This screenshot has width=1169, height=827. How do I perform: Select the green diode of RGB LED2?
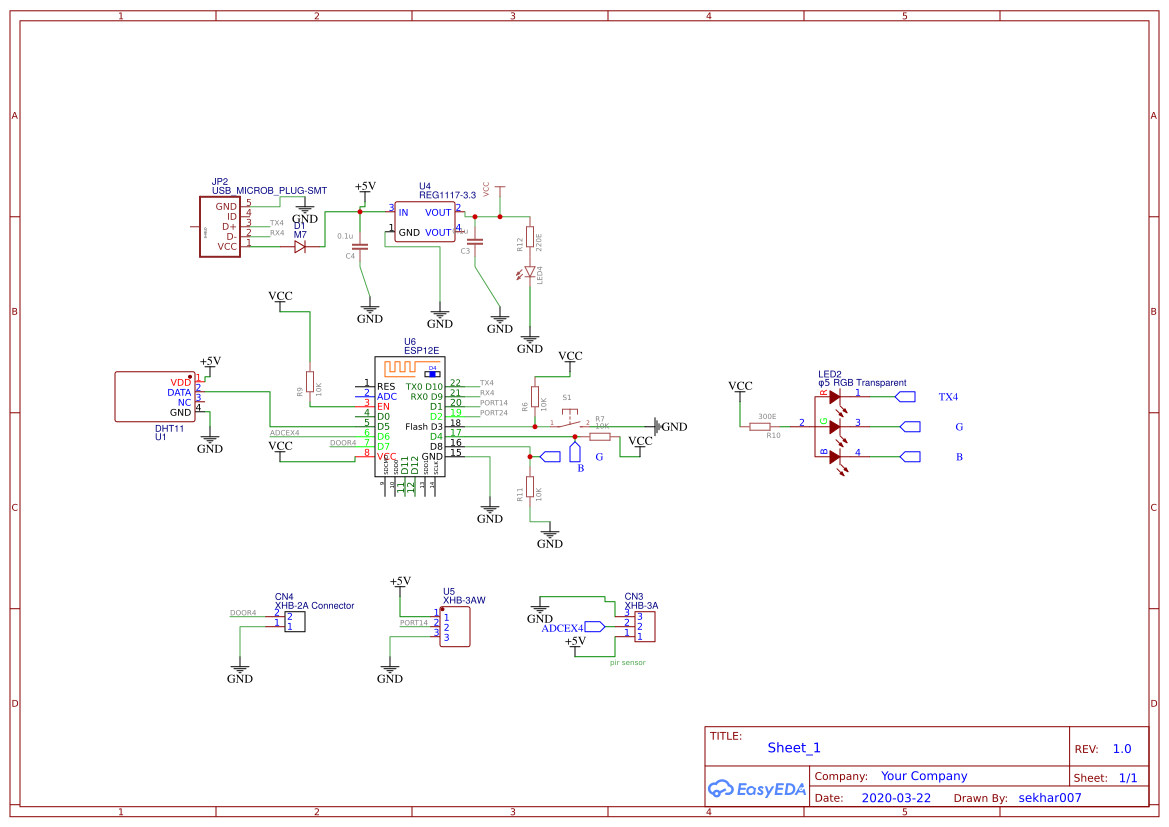pos(835,427)
